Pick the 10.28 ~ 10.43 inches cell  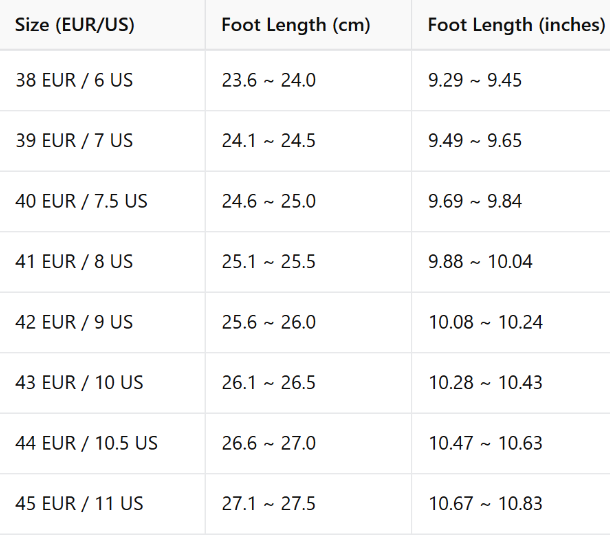[x=486, y=383]
